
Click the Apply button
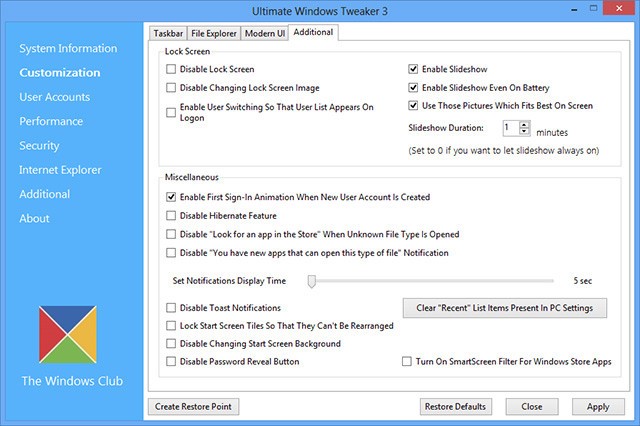click(598, 407)
